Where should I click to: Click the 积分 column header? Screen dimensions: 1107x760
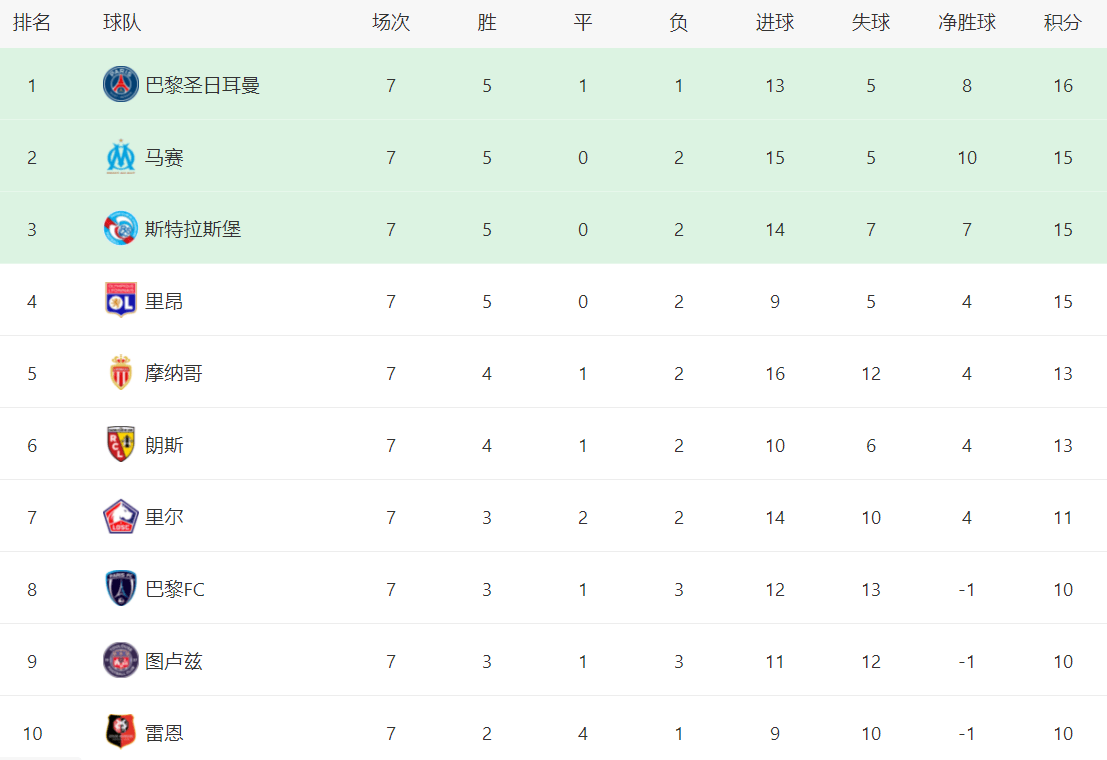[1062, 23]
